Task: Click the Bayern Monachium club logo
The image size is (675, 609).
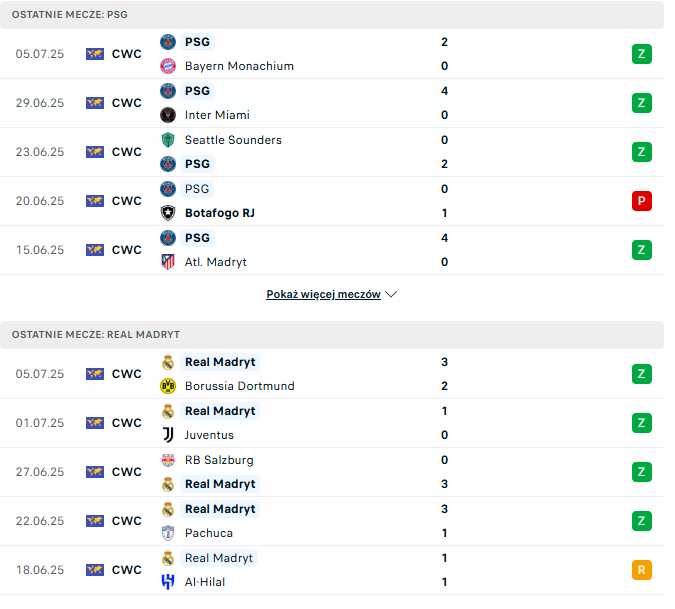Action: (168, 66)
